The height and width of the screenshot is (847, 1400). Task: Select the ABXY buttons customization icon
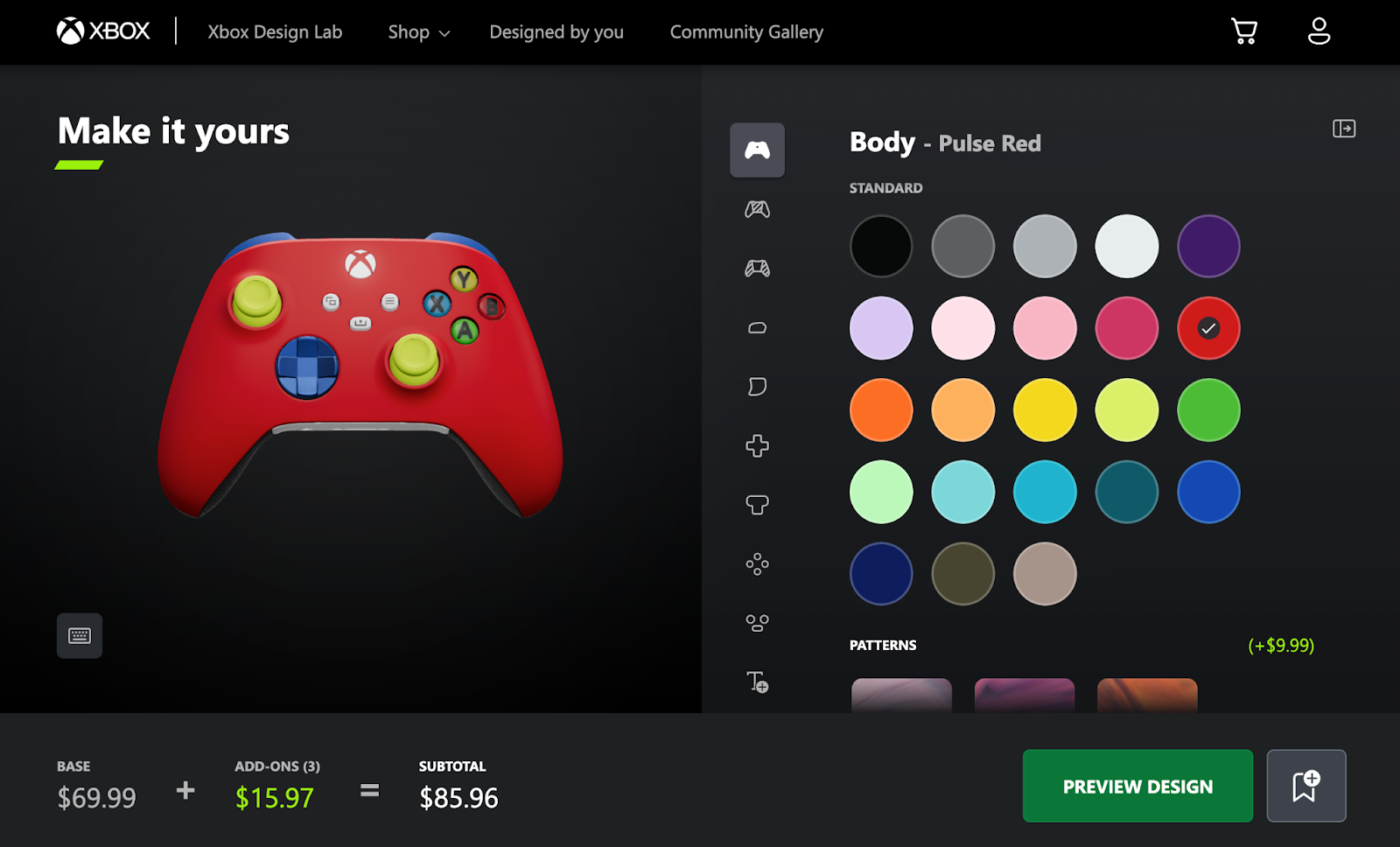click(757, 563)
